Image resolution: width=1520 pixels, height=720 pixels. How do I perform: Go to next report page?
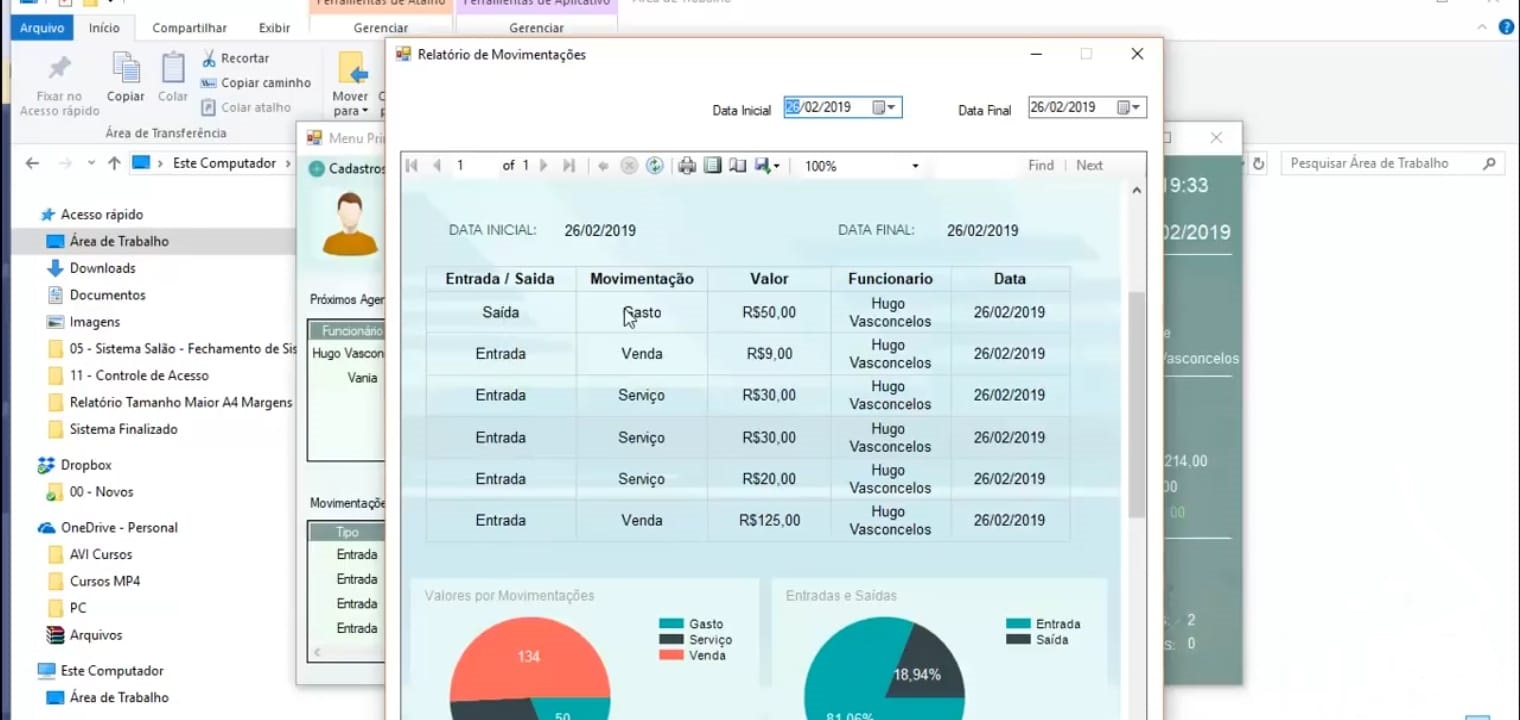(544, 166)
